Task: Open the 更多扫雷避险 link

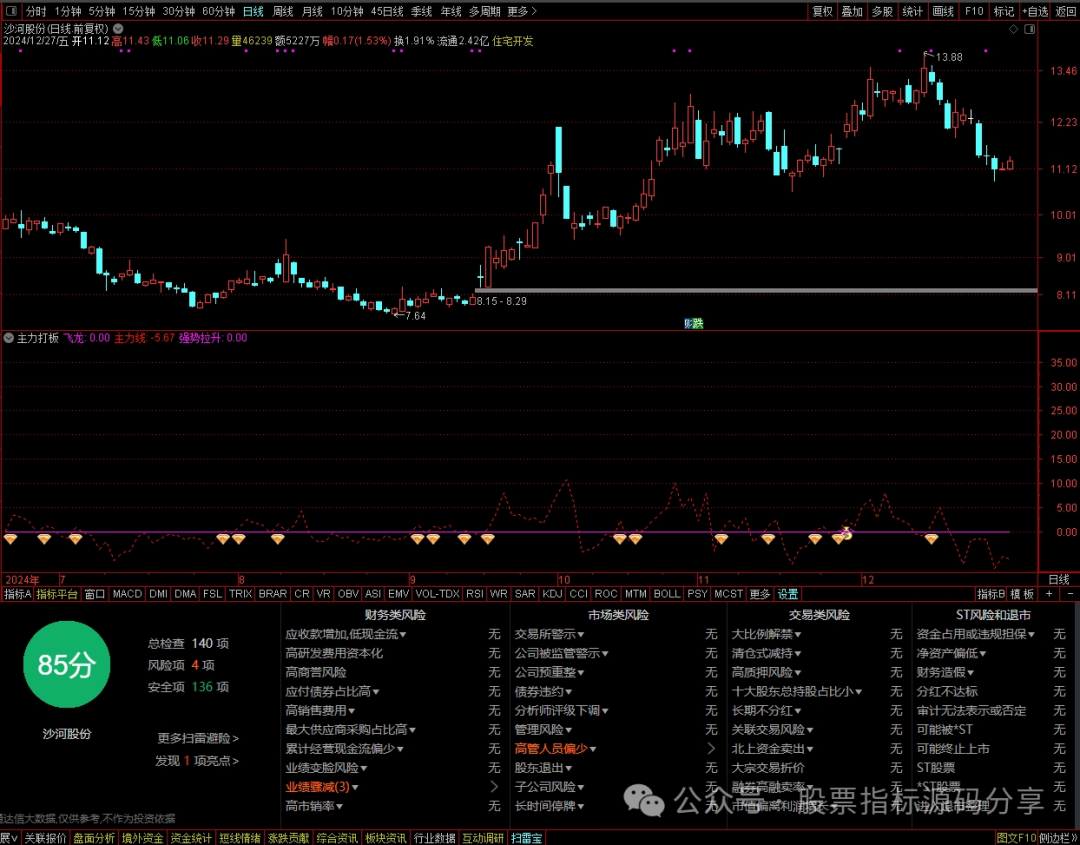Action: click(x=198, y=738)
